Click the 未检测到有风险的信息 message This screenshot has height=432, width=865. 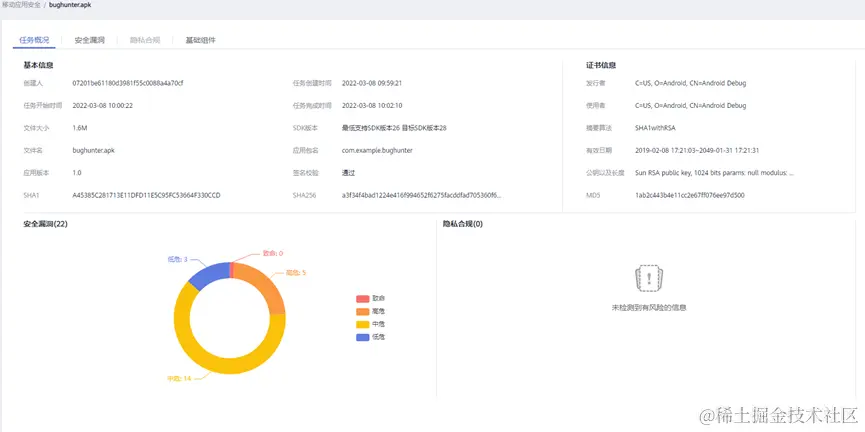[649, 308]
